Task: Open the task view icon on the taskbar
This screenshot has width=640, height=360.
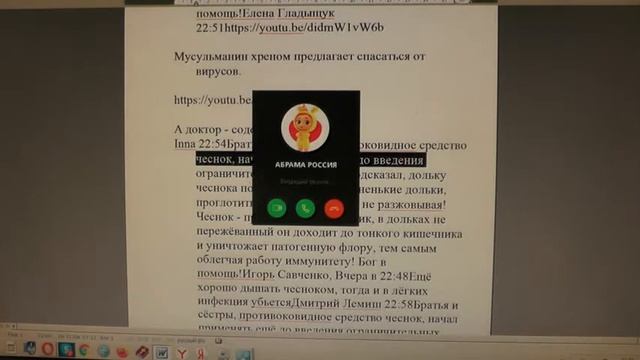Action: pos(11,348)
